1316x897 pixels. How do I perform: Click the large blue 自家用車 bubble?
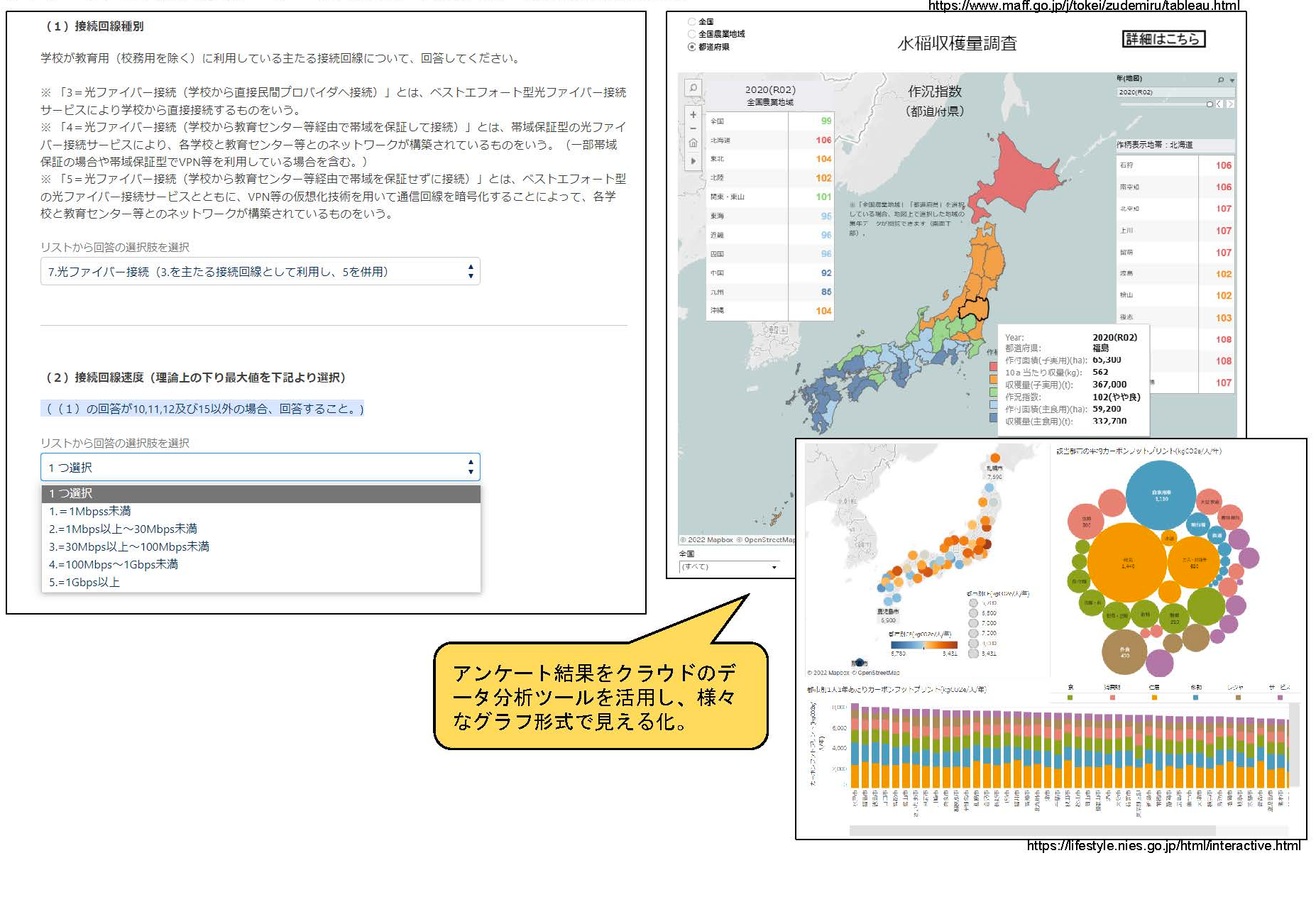coord(1161,495)
